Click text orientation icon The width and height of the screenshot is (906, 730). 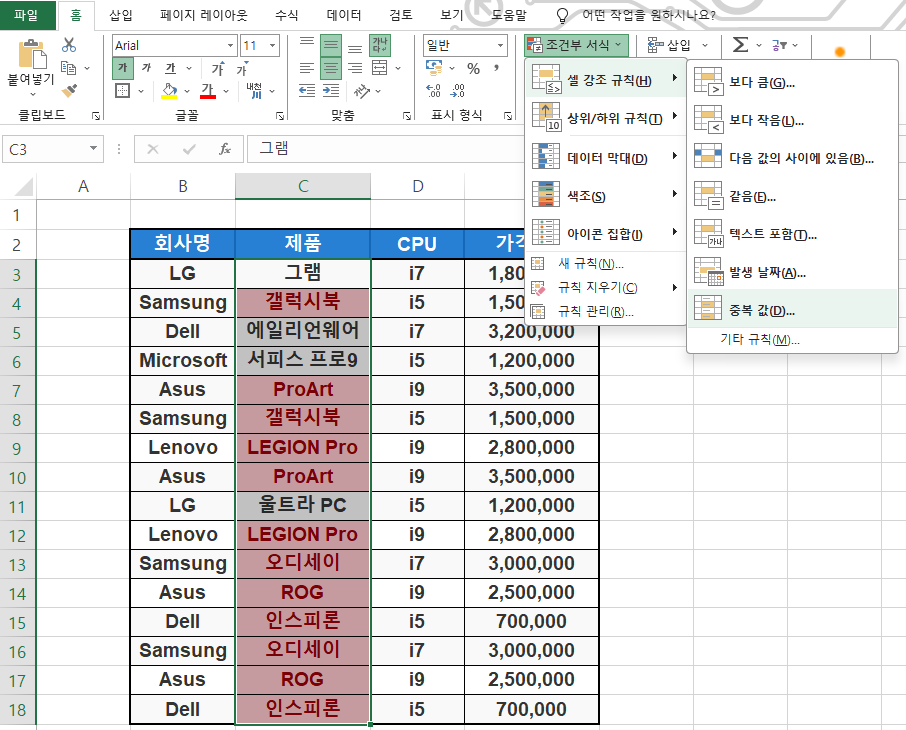(362, 90)
